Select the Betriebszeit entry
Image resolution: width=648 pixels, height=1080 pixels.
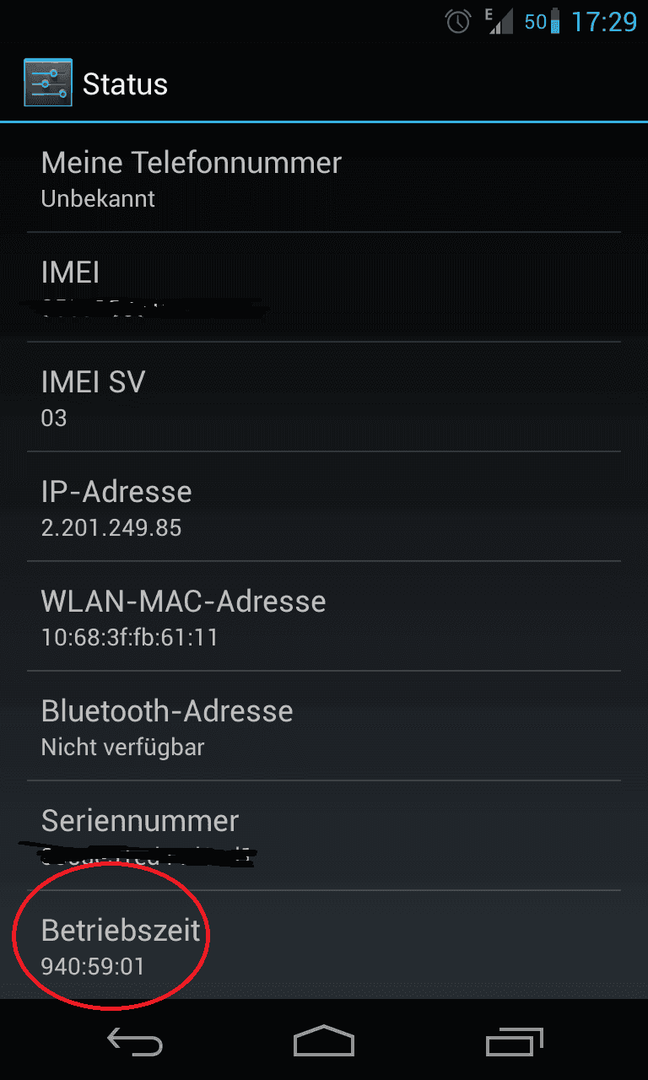324,944
